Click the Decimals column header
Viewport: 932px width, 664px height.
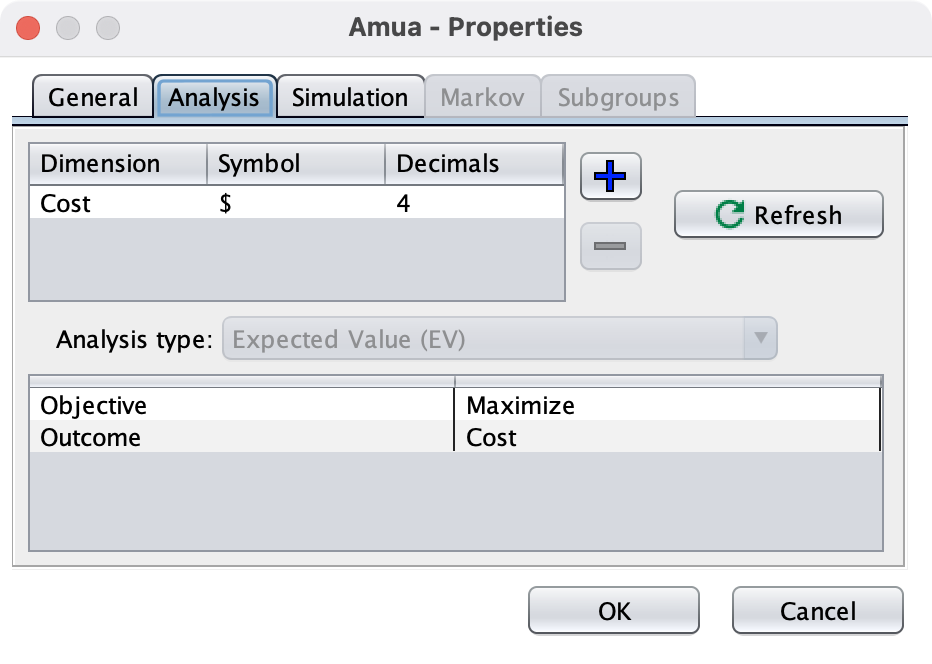click(x=474, y=164)
